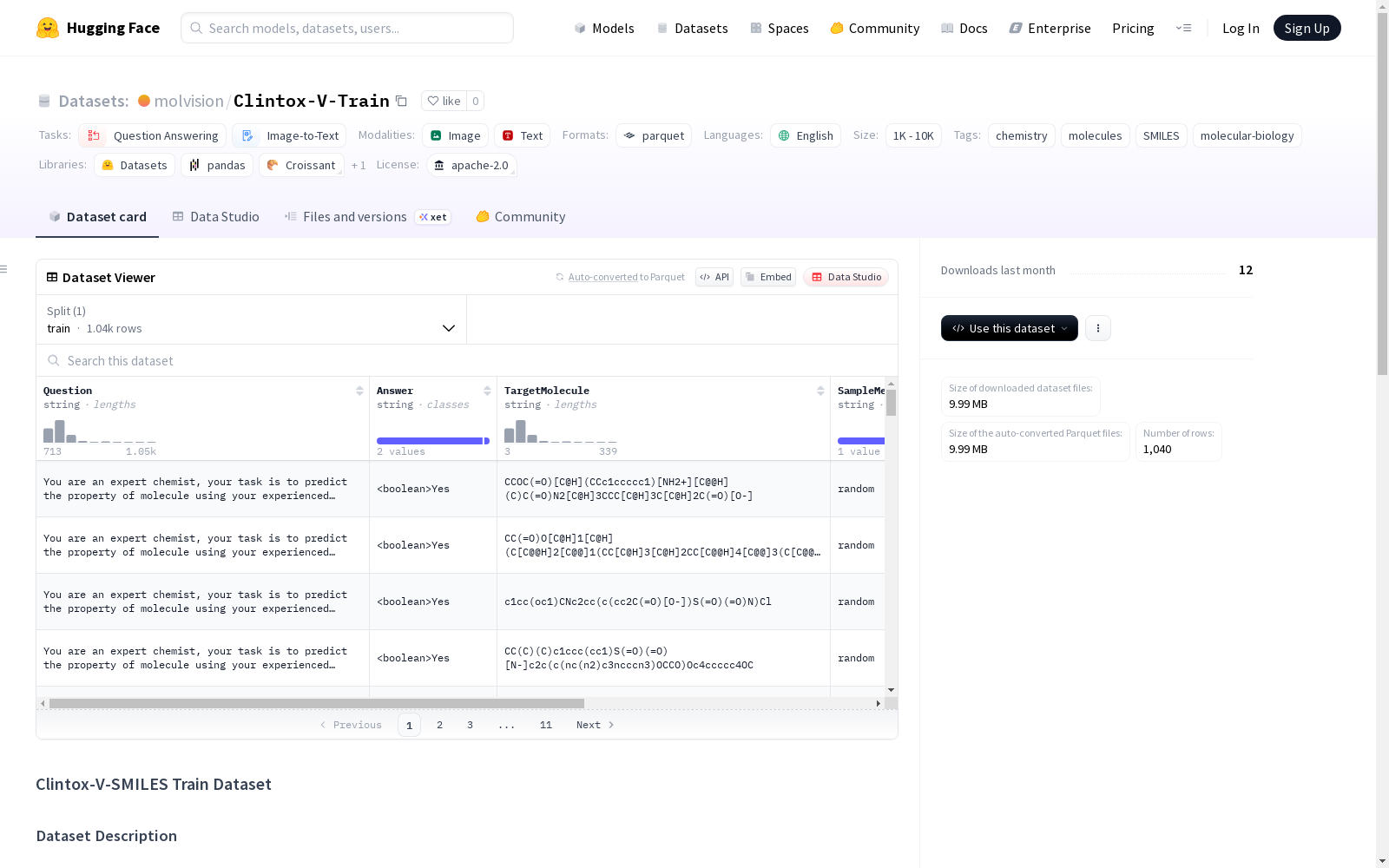The width and height of the screenshot is (1389, 868).
Task: Click the sort icon on Question column
Action: pyautogui.click(x=359, y=391)
